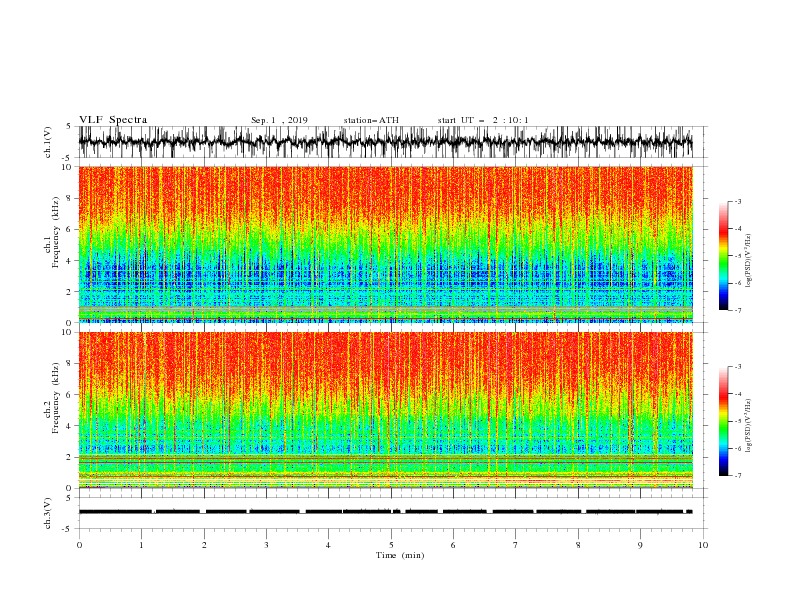Click the "7" tick on the Time axis

pyautogui.click(x=516, y=545)
